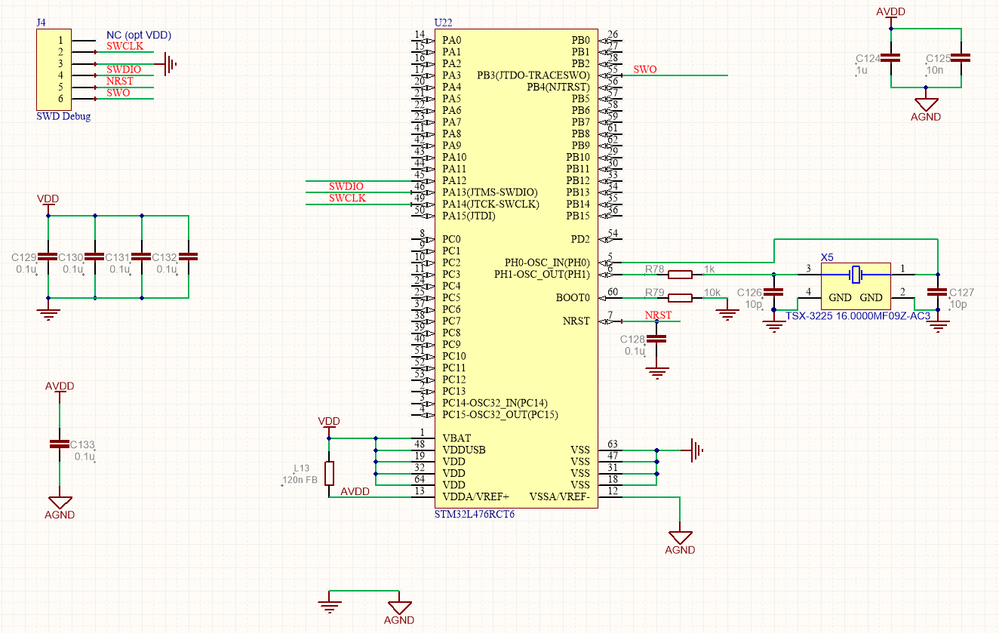Click the AVDD power port above C133
The height and width of the screenshot is (633, 999).
point(59,390)
